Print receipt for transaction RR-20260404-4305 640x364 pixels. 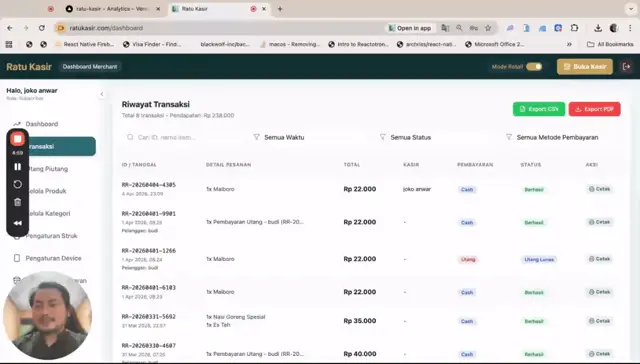[600, 189]
